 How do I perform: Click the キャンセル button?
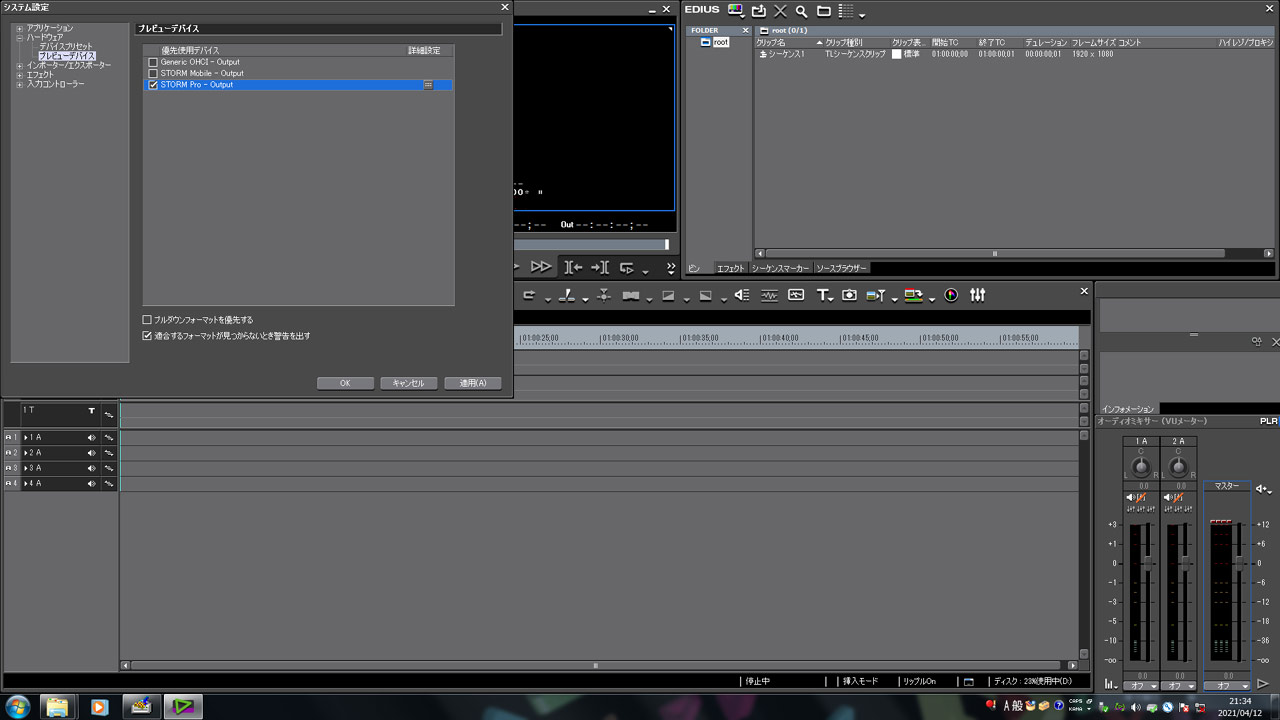[x=408, y=383]
